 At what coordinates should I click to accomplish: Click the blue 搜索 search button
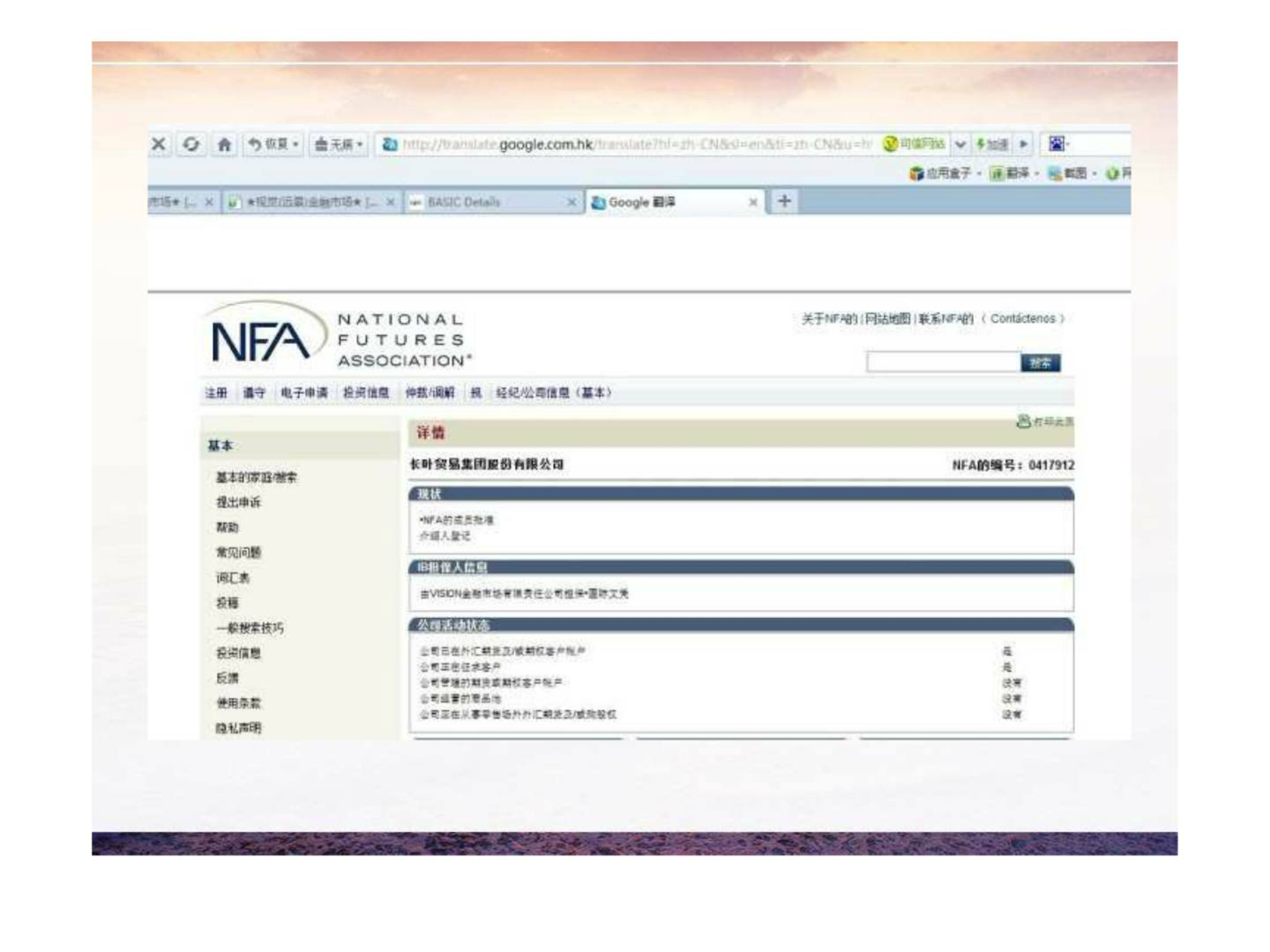point(1040,363)
